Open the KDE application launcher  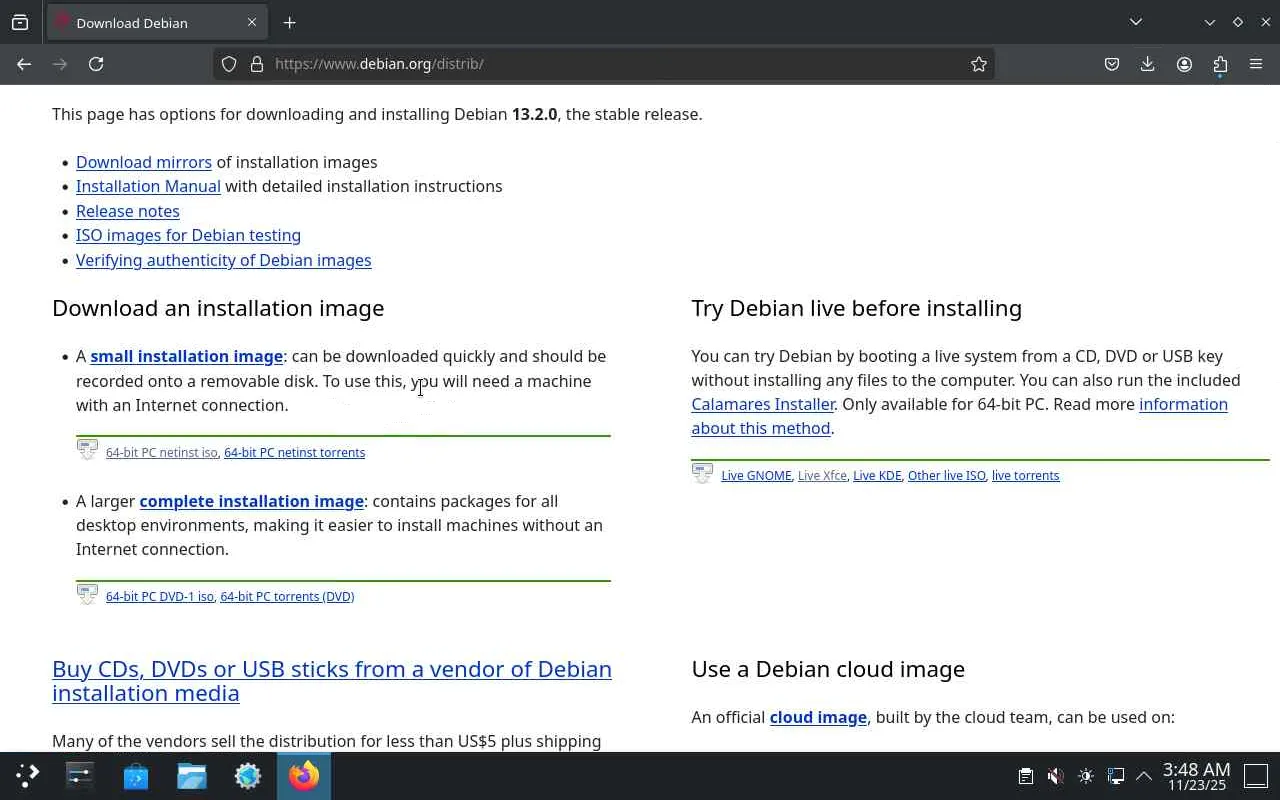click(x=27, y=775)
